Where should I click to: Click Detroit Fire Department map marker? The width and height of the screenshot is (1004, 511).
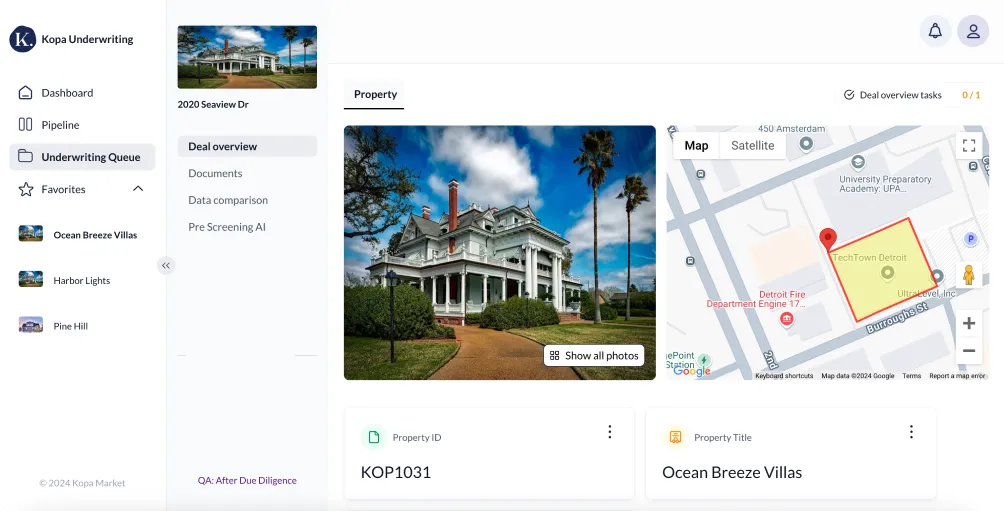[x=786, y=318]
